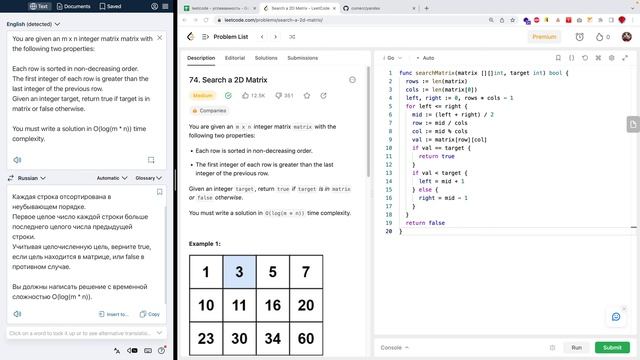Listen to the English source text

17,160
